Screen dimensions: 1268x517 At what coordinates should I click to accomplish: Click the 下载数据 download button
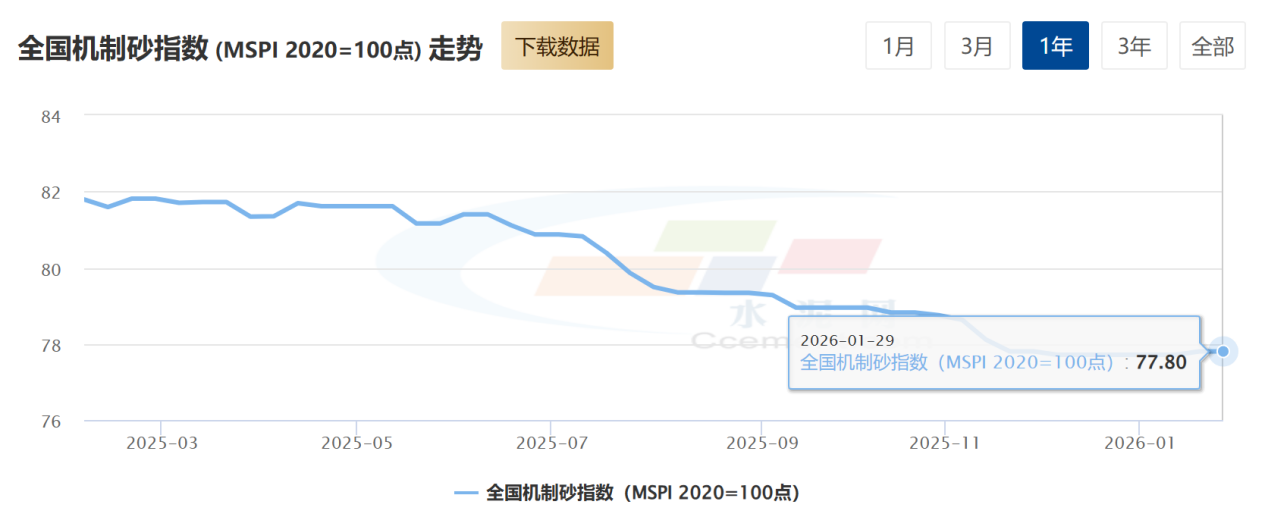[557, 46]
